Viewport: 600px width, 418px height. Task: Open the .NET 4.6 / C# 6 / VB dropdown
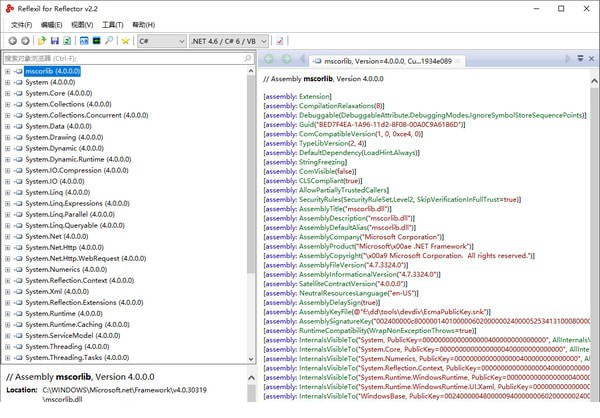(x=229, y=41)
